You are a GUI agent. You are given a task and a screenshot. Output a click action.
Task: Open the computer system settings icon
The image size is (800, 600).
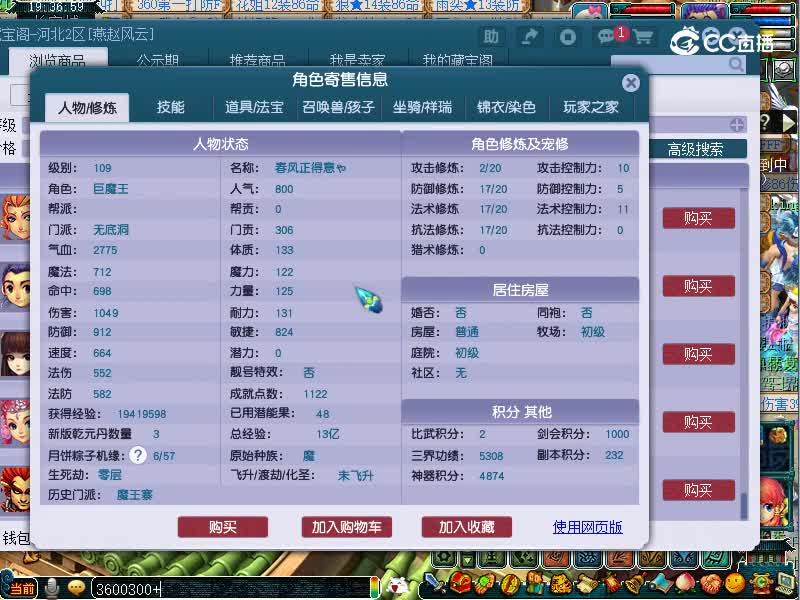(x=786, y=584)
